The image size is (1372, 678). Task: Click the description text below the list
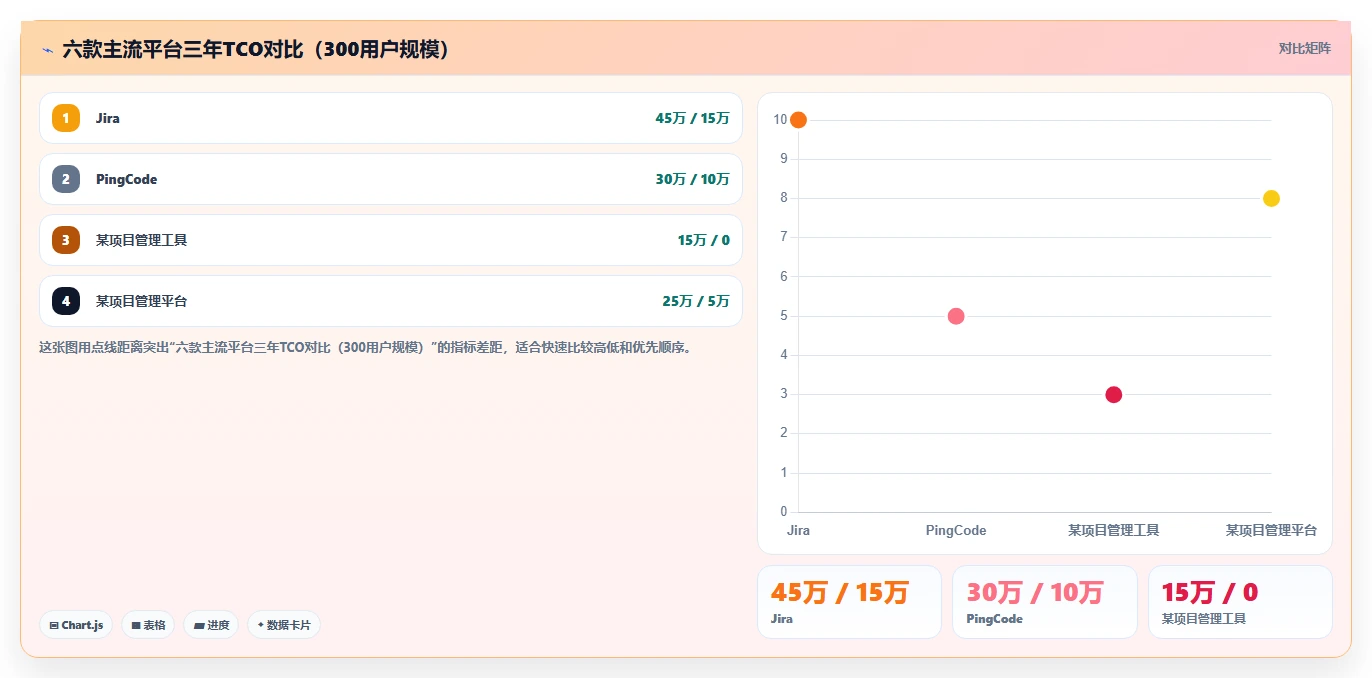[x=365, y=348]
